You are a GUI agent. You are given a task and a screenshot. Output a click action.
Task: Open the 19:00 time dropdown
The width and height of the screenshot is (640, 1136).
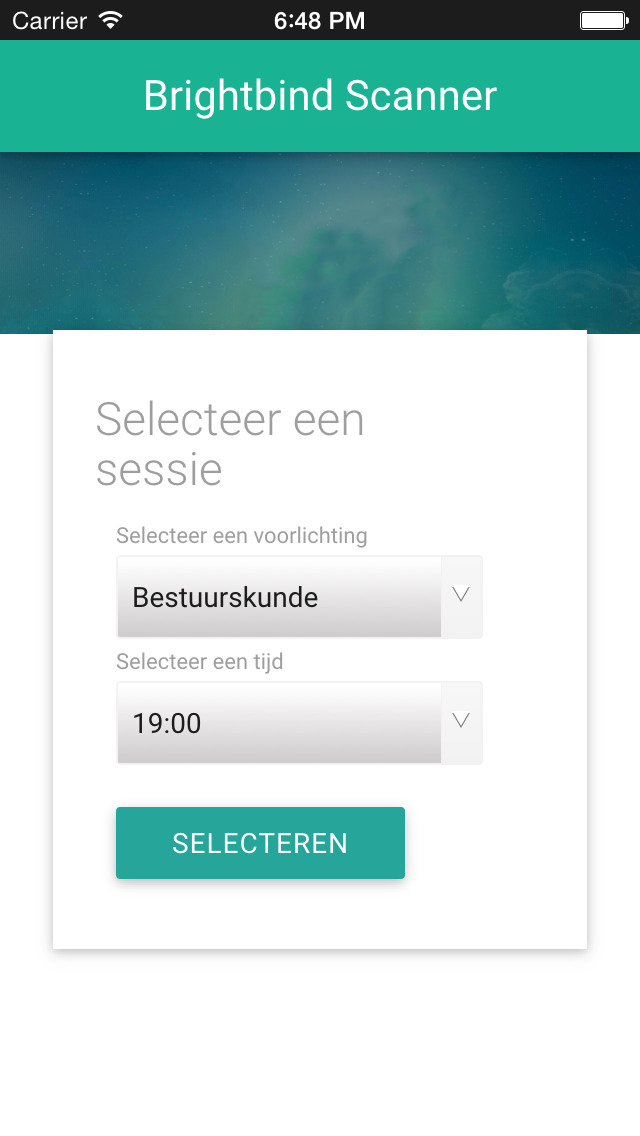299,722
